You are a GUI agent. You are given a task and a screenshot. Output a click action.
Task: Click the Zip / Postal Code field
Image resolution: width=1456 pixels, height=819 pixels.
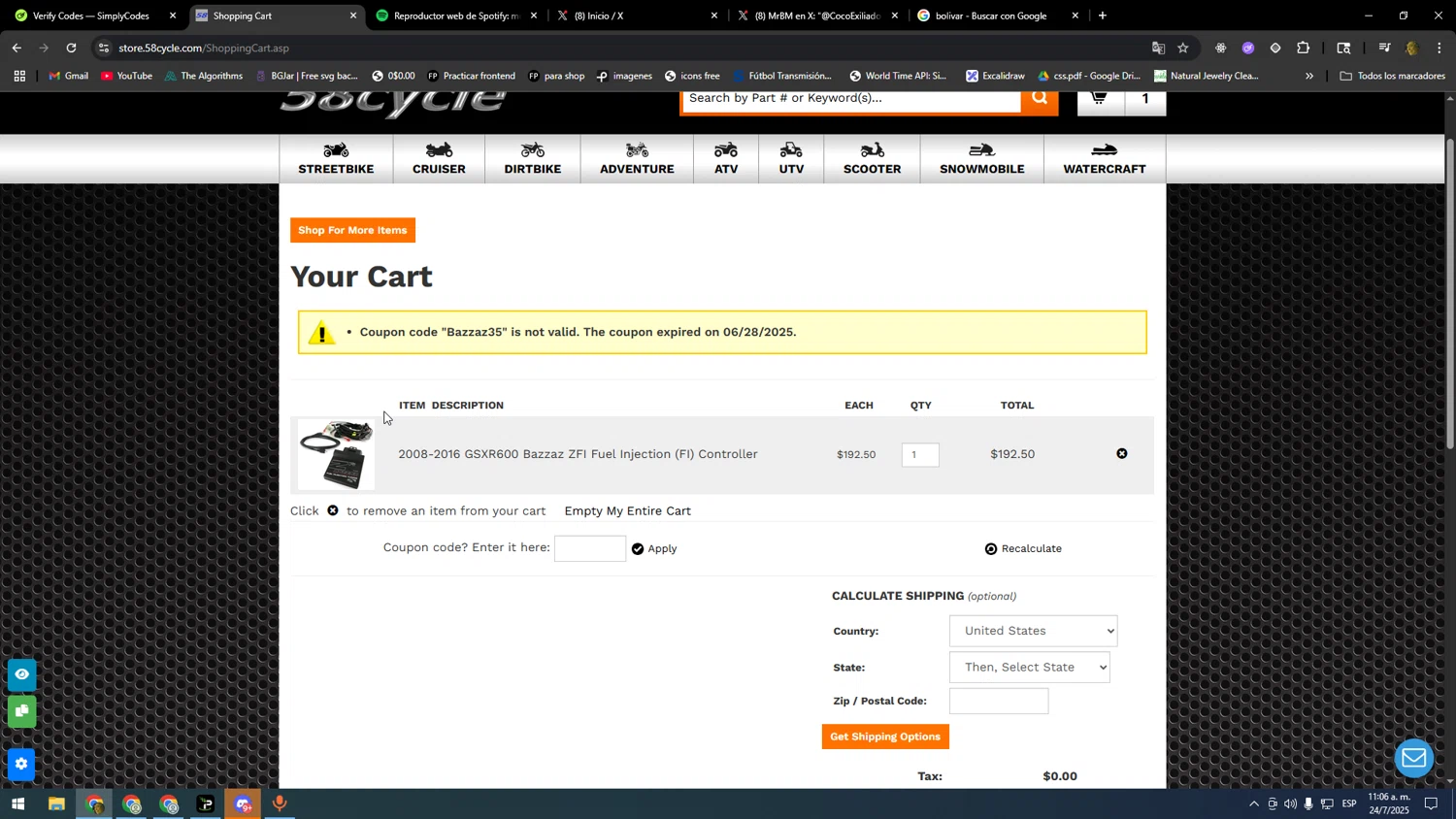[999, 702]
